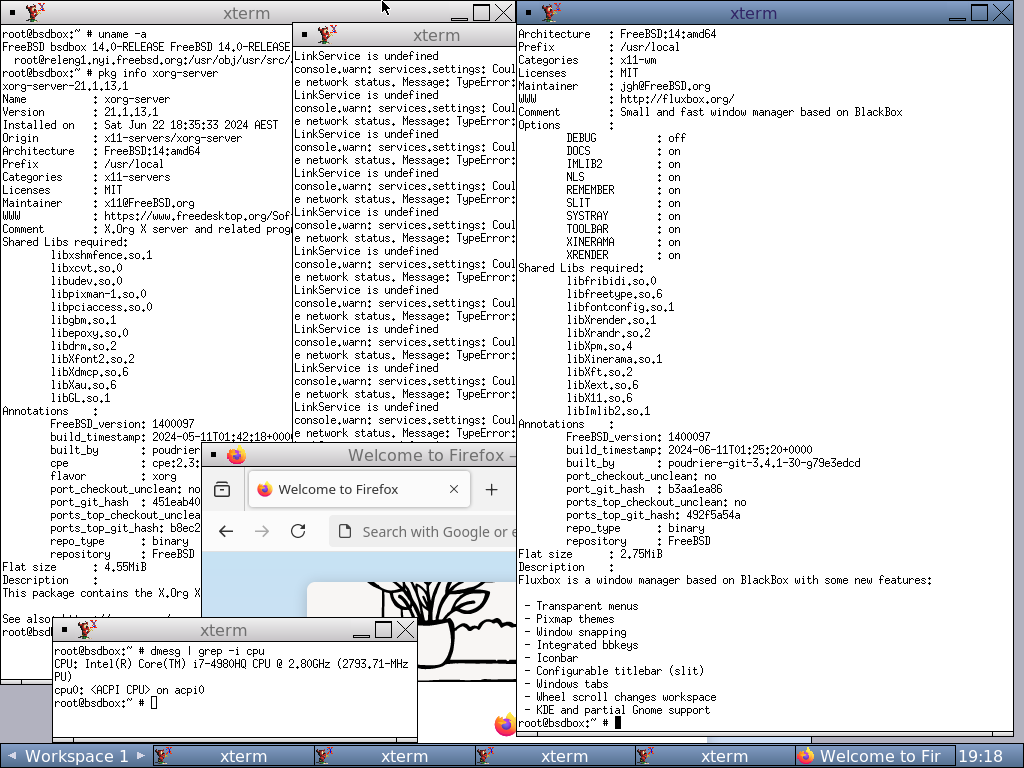Click the Firefox icon in the Firefox window titlebar
This screenshot has height=768, width=1024.
pyautogui.click(x=236, y=455)
